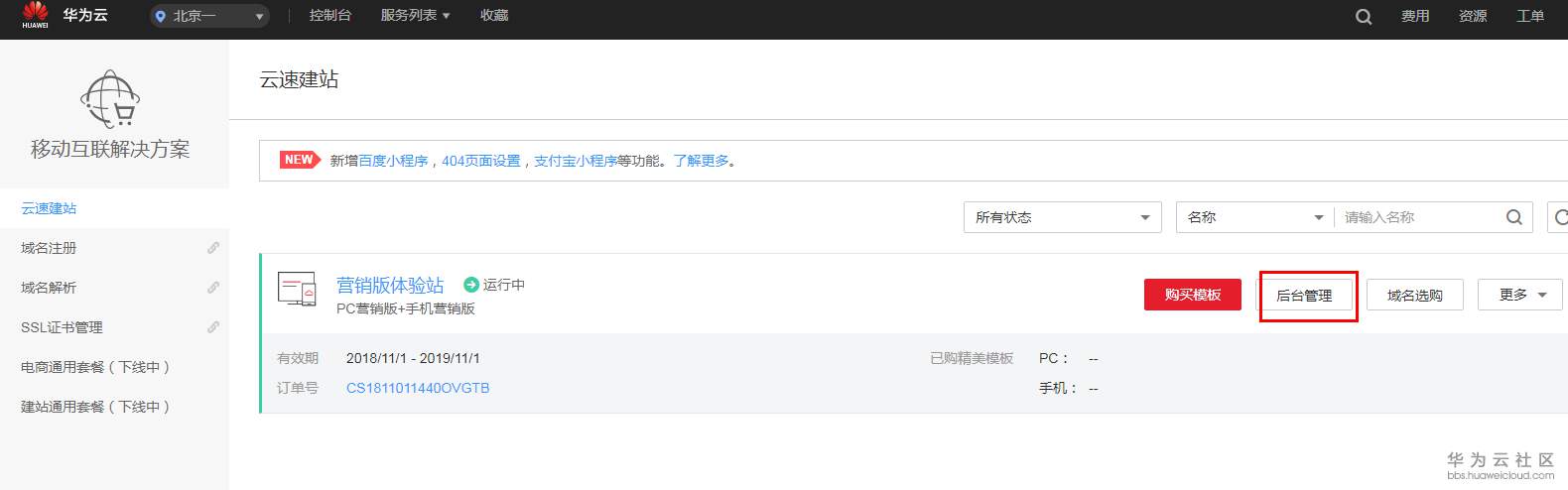Open 资源 in the top bar
This screenshot has width=1568, height=490.
pos(1473,16)
